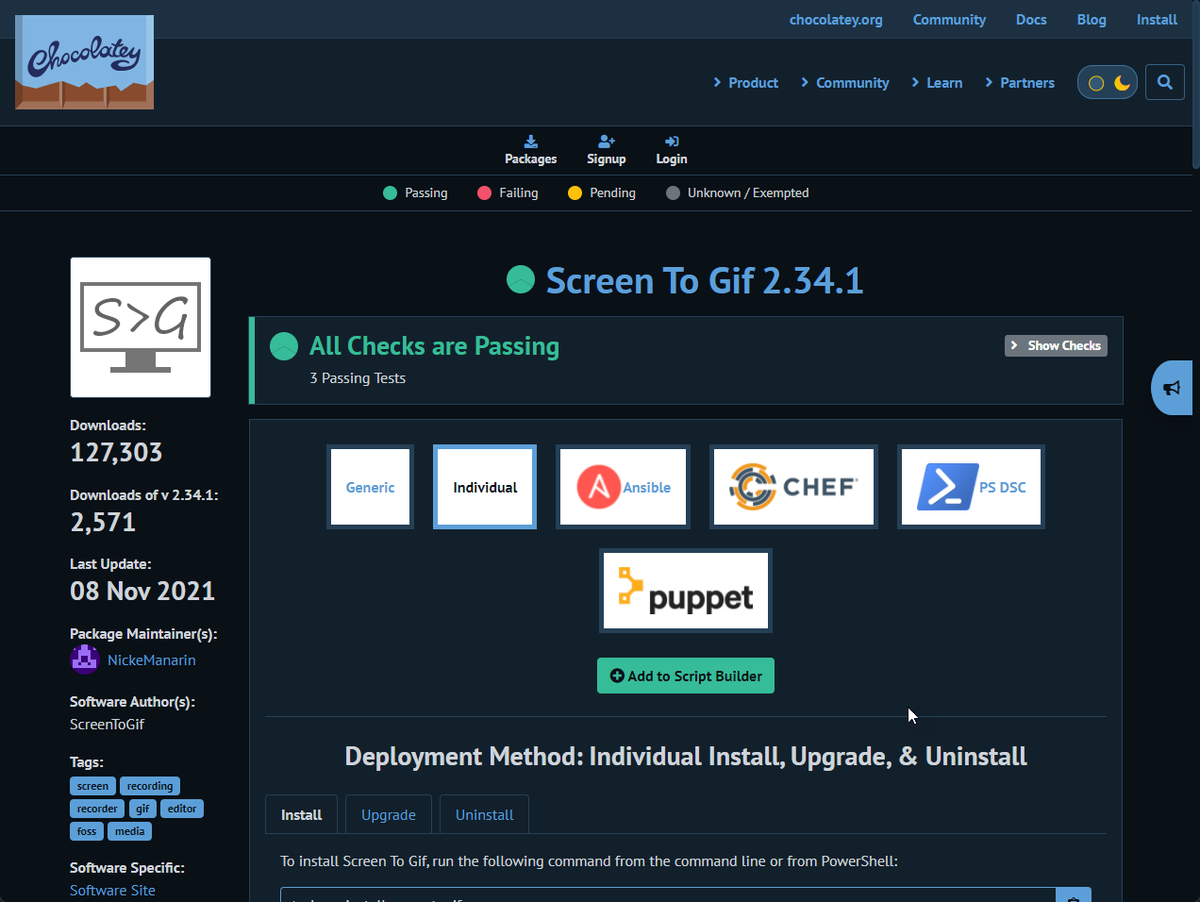This screenshot has height=902, width=1200.
Task: Select the PS DSC deployment method
Action: [971, 487]
